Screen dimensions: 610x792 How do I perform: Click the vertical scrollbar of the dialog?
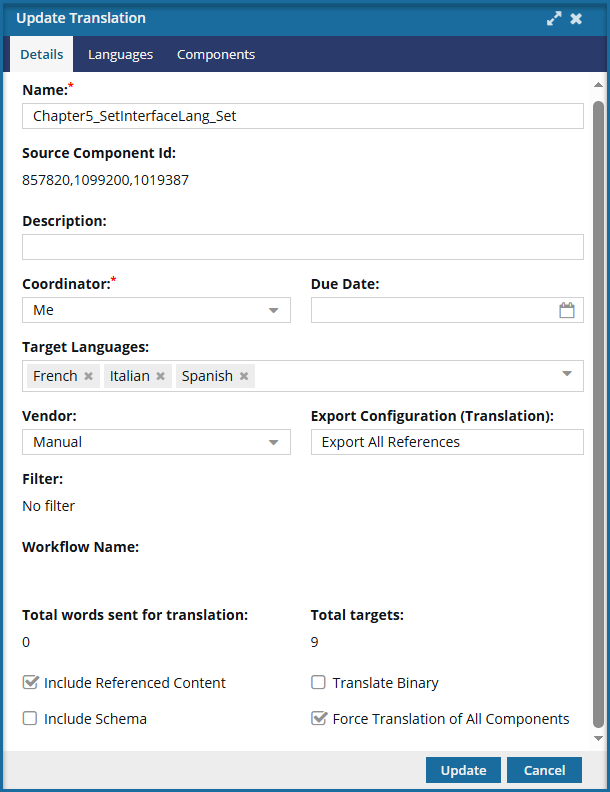pyautogui.click(x=598, y=400)
